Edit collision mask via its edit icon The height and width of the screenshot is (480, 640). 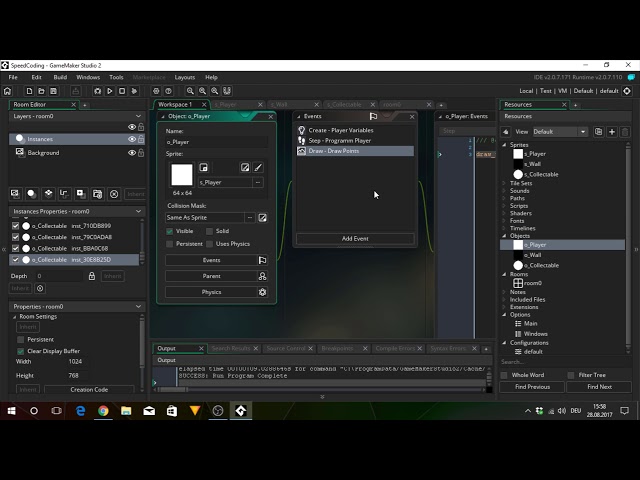coord(262,218)
